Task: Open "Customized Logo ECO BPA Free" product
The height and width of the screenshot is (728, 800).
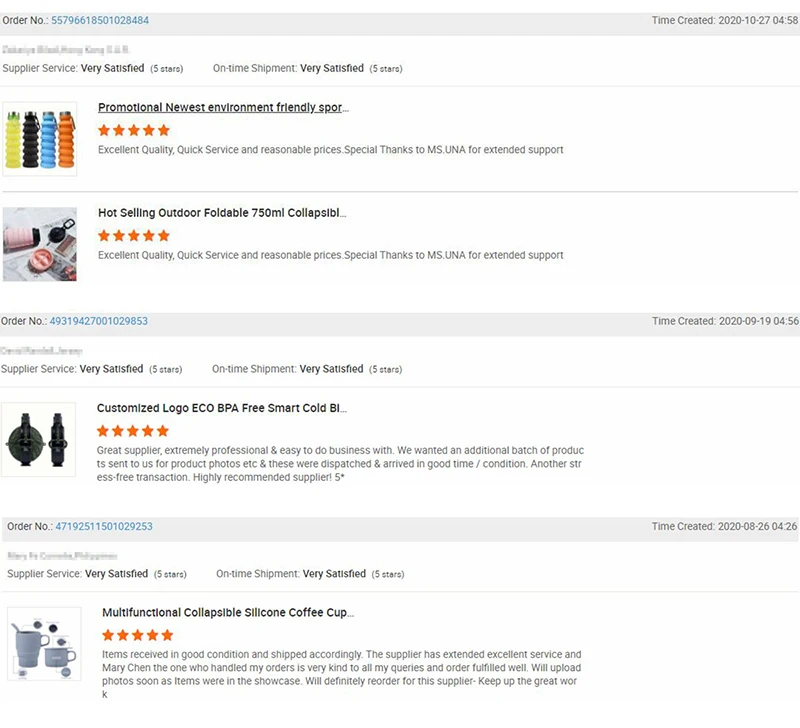Action: tap(222, 408)
